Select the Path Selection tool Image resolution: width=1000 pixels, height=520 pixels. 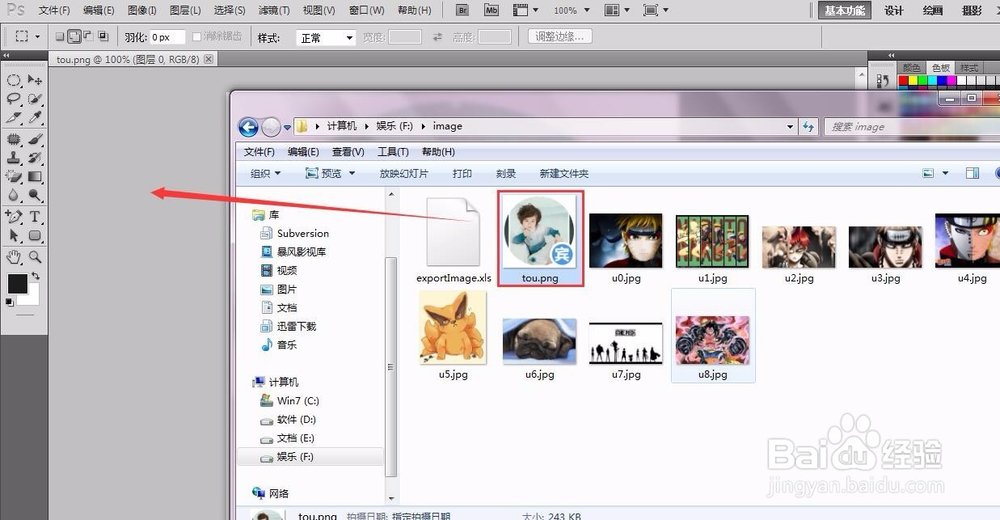[x=14, y=235]
